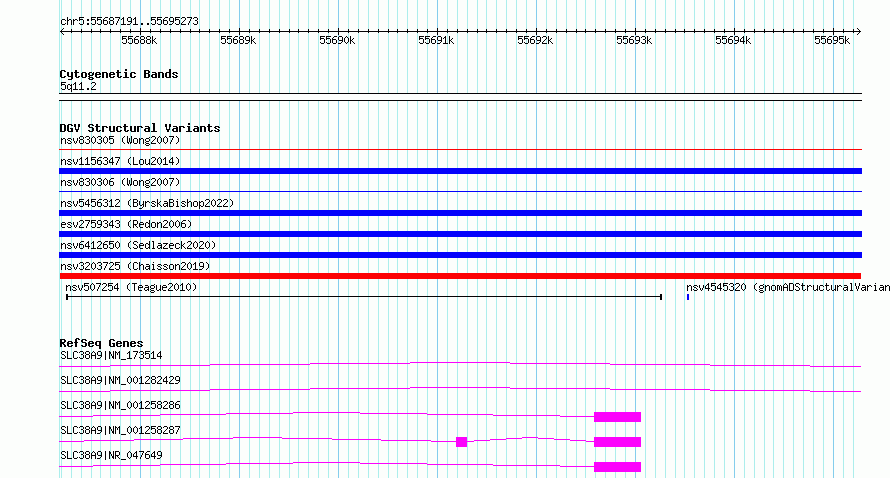Click the thick blue bar under nsv5456312

[x=460, y=213]
